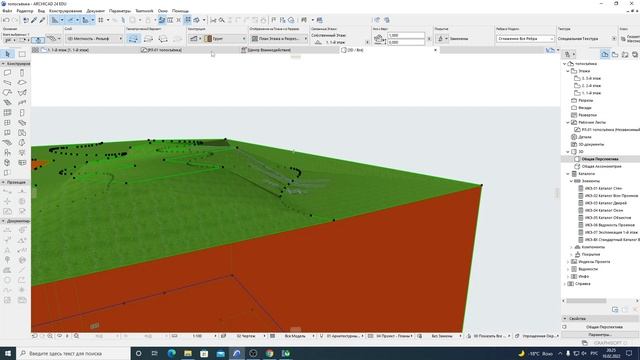Open the План Этажа и Разрез dropdown

tap(279, 38)
